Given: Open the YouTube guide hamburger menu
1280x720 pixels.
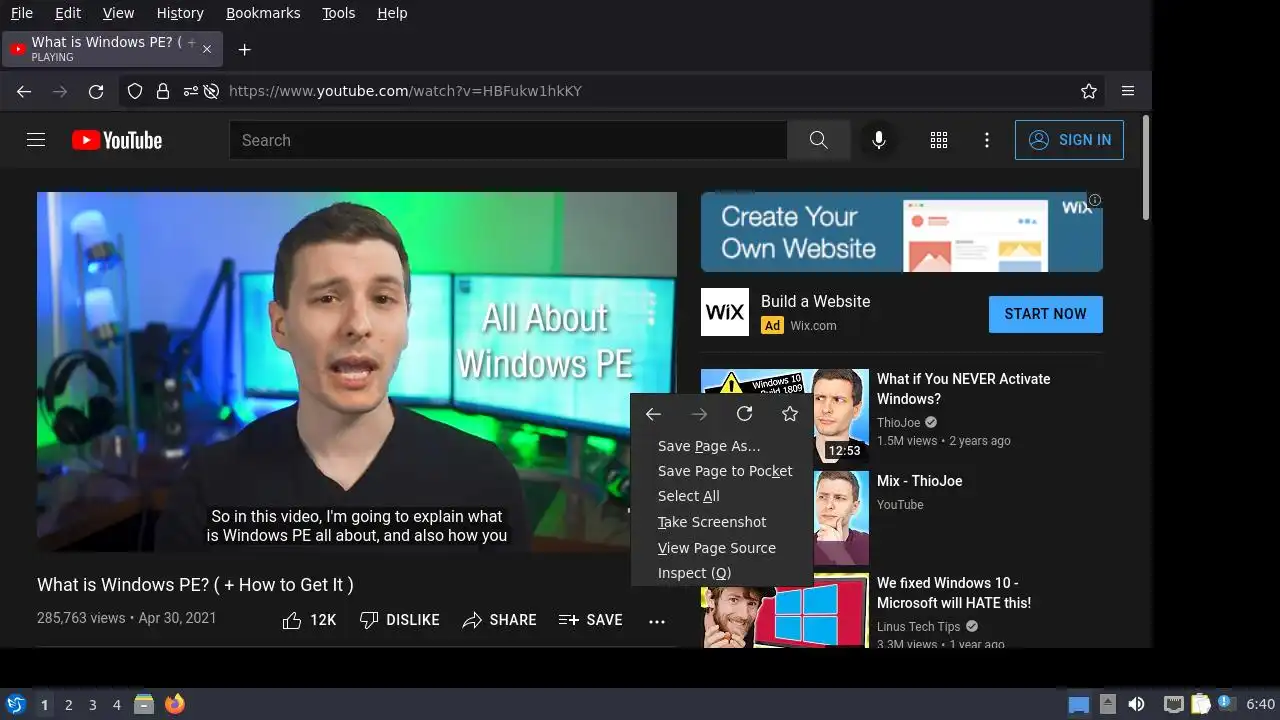Looking at the screenshot, I should click(x=36, y=140).
